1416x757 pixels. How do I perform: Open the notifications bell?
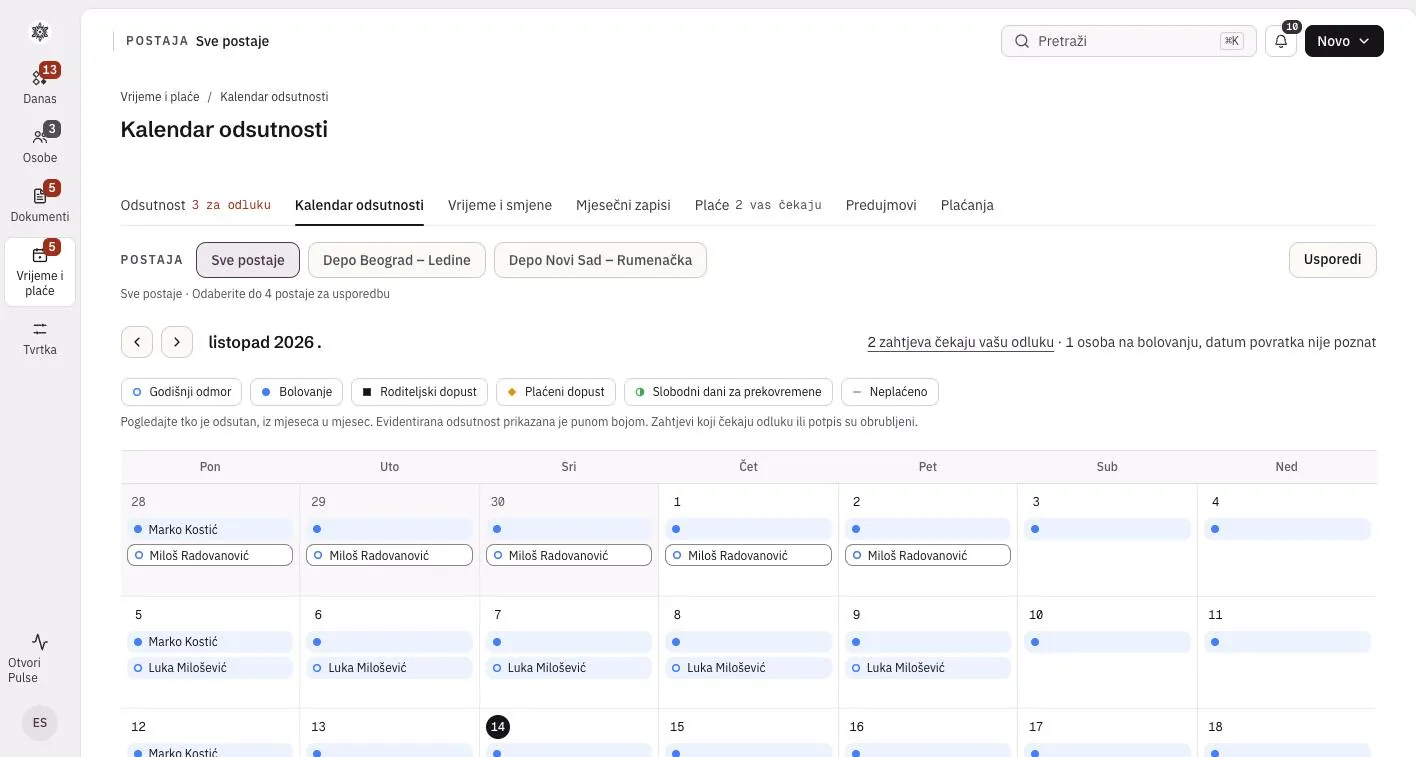(x=1281, y=41)
